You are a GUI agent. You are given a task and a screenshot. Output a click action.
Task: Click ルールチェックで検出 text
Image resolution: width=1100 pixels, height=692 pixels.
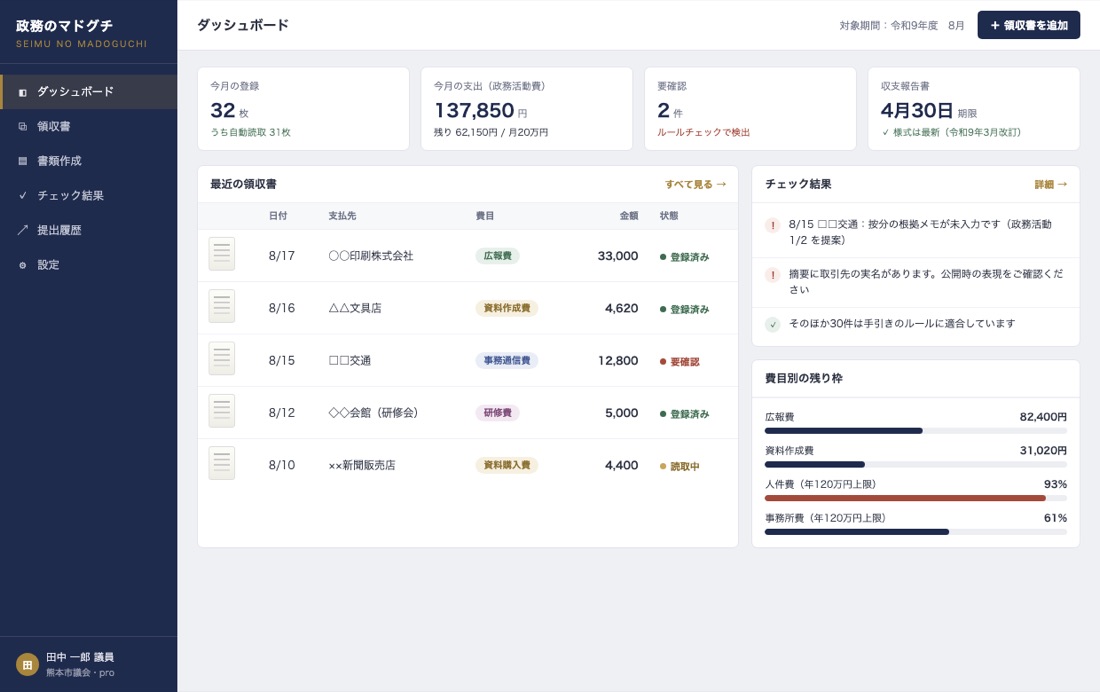click(704, 132)
